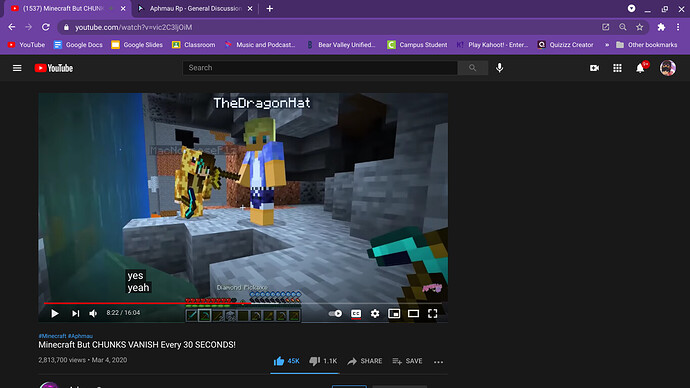
Task: Open the YouTube hamburger guide menu
Action: click(17, 68)
